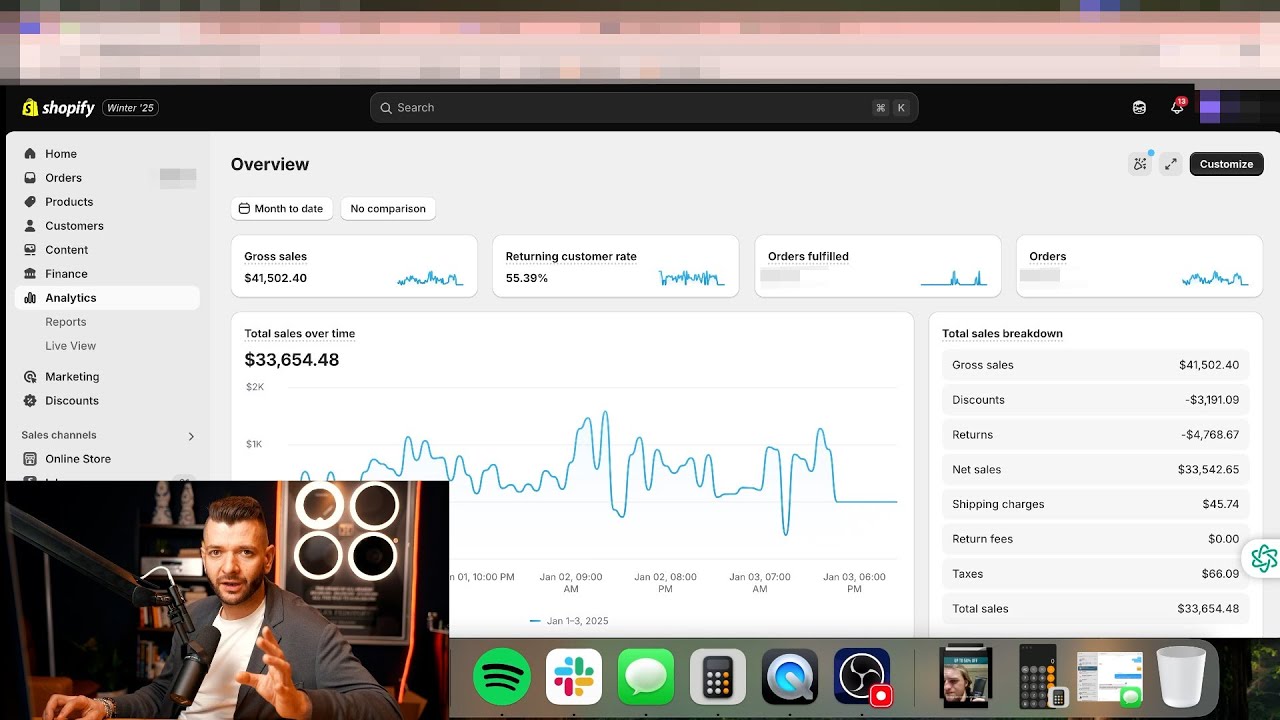
Task: Click the $33,654.48 total sales value
Action: click(x=292, y=360)
